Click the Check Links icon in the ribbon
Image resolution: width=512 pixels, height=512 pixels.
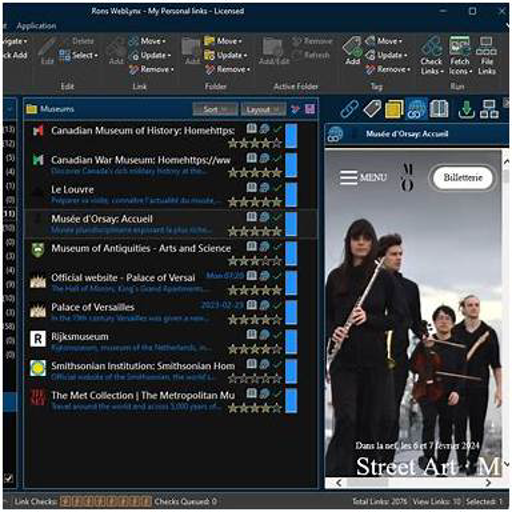[x=431, y=55]
